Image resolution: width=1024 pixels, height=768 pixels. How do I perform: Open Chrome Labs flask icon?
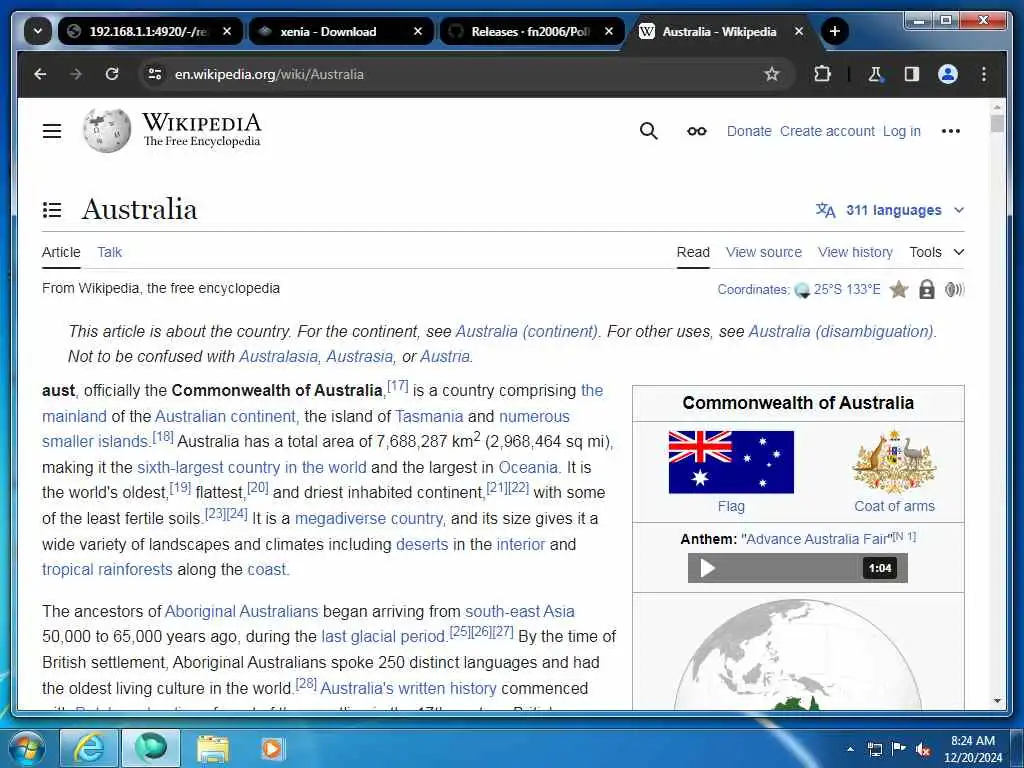875,74
